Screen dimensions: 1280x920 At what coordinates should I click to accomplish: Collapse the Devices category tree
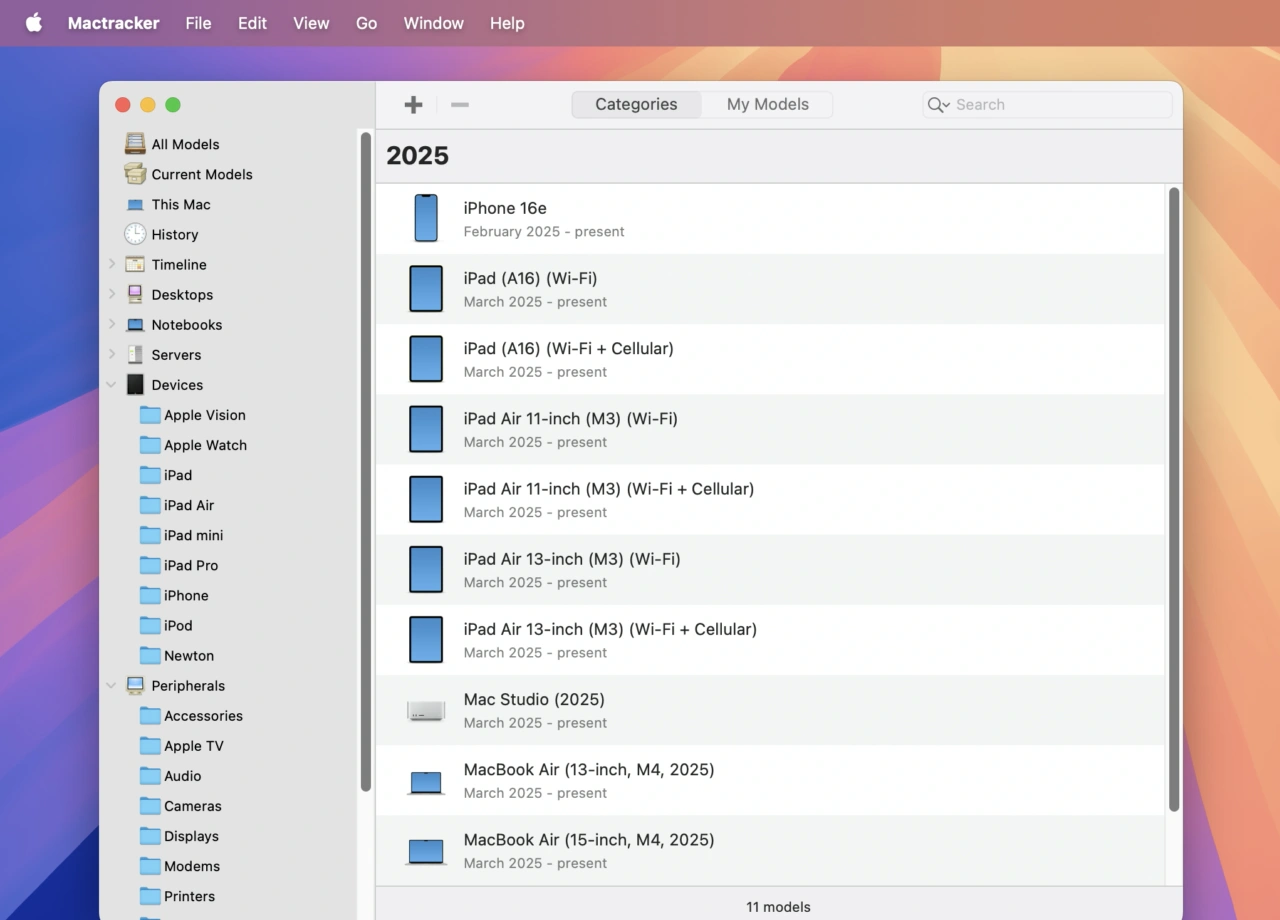[111, 385]
